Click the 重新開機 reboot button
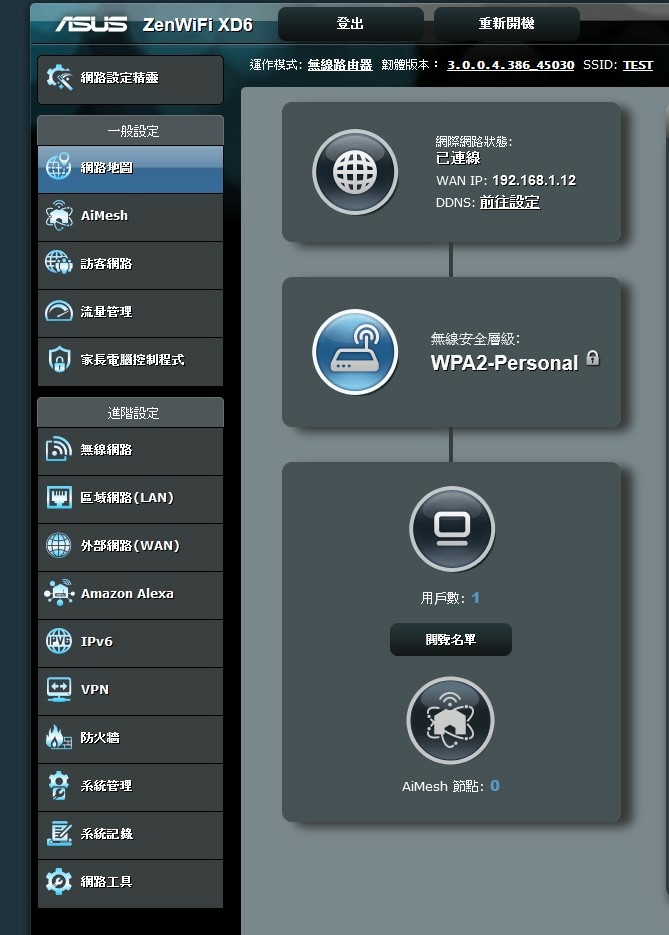 pyautogui.click(x=507, y=24)
